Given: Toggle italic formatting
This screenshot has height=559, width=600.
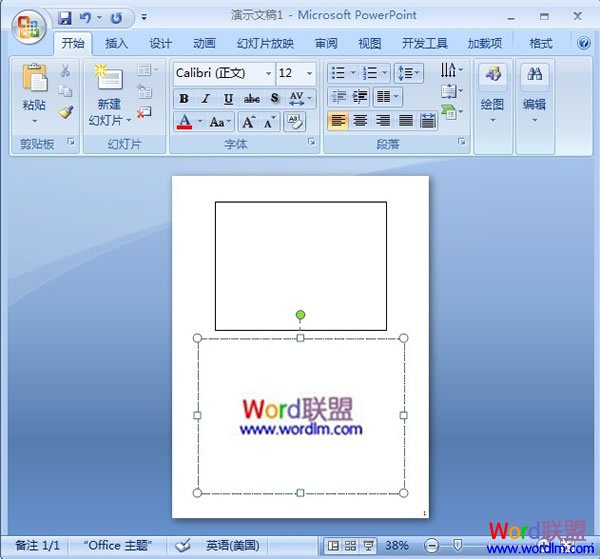Looking at the screenshot, I should [x=206, y=99].
